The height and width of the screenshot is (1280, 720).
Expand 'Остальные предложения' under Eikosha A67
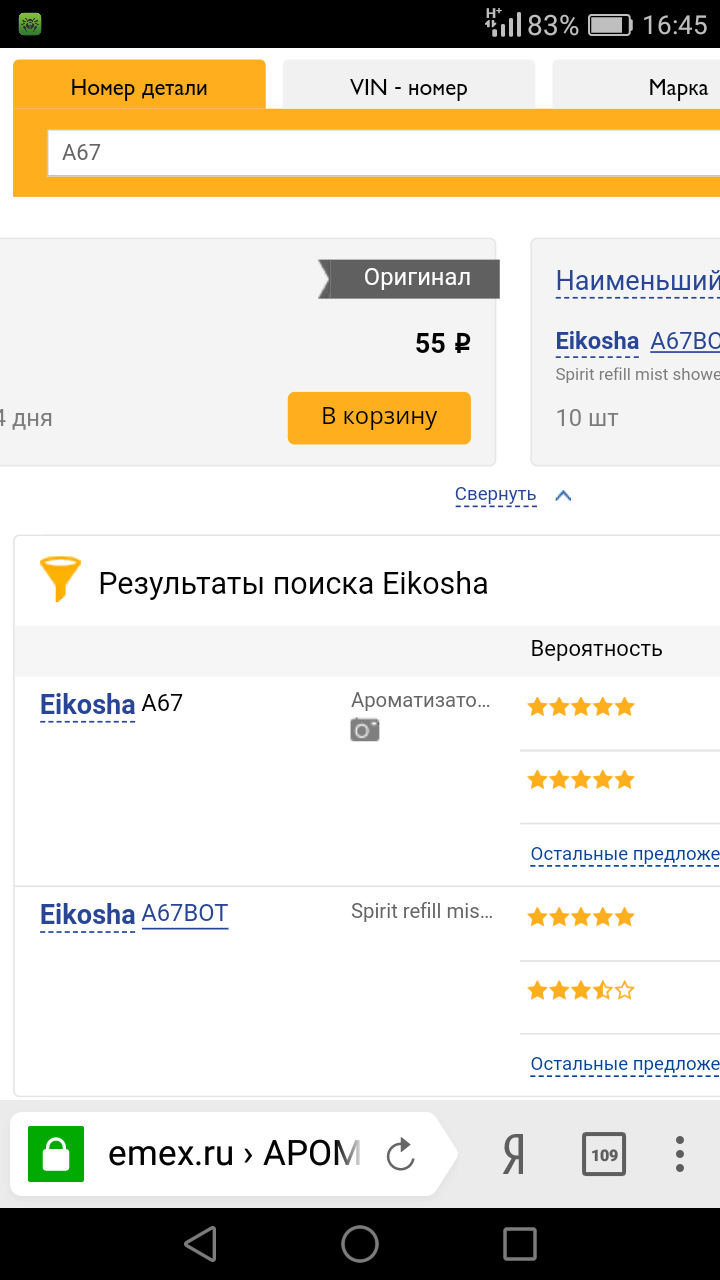point(624,854)
